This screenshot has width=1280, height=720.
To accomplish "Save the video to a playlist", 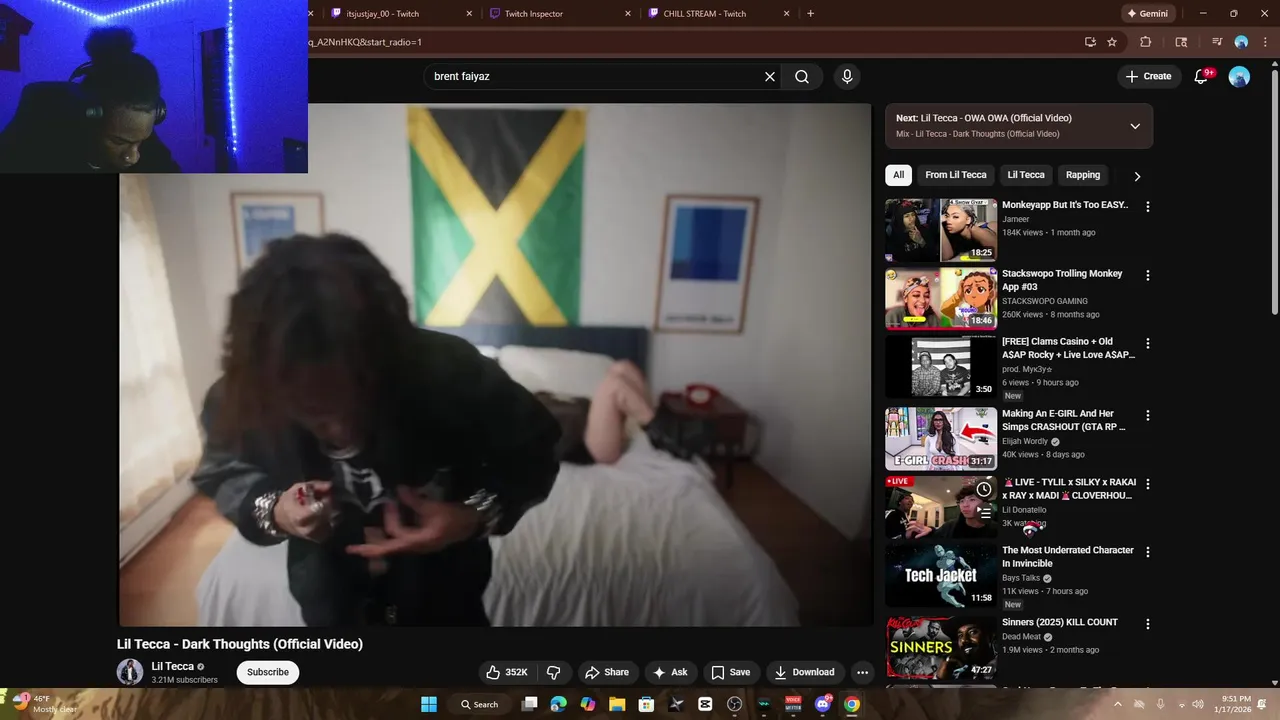I will pyautogui.click(x=730, y=672).
